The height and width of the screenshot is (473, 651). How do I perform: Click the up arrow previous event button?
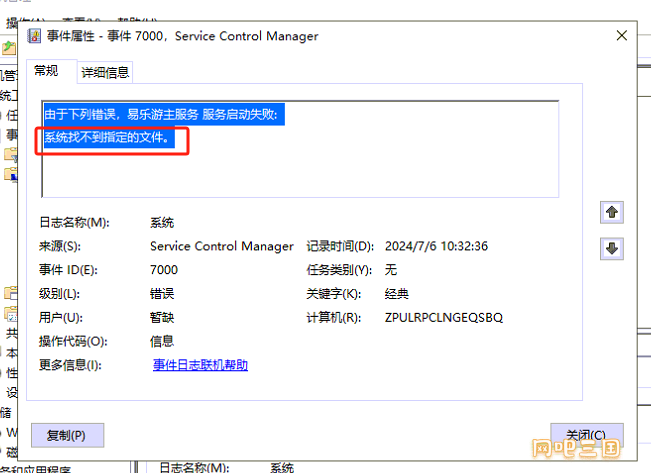coord(612,212)
